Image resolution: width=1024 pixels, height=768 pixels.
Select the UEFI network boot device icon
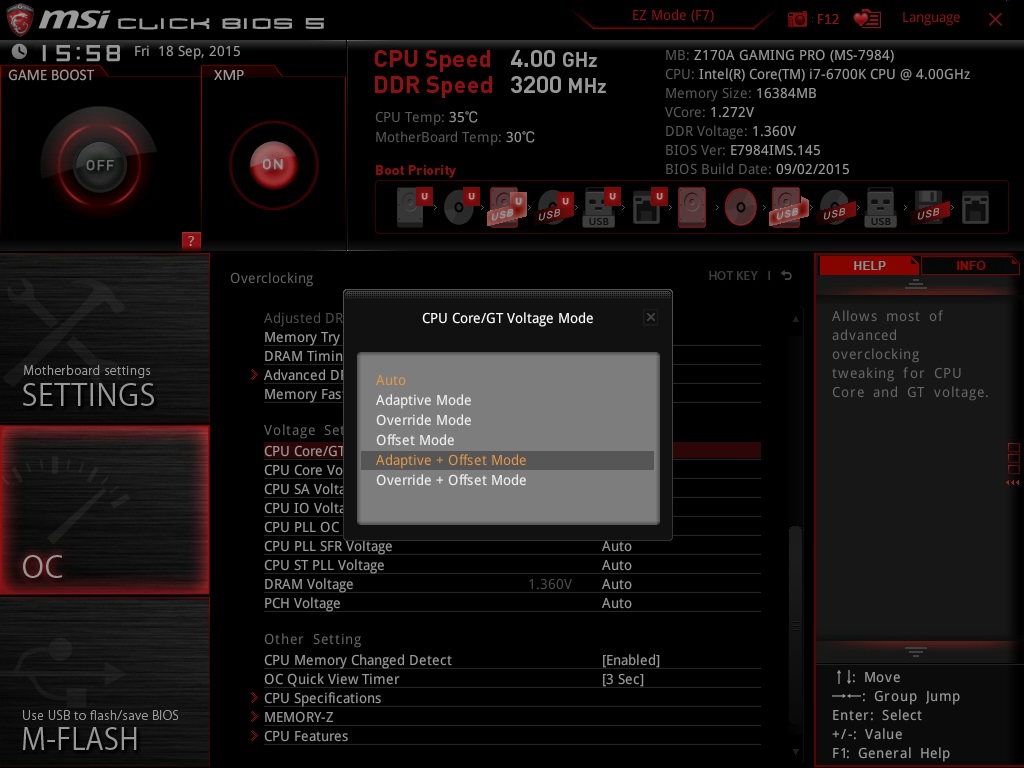648,208
